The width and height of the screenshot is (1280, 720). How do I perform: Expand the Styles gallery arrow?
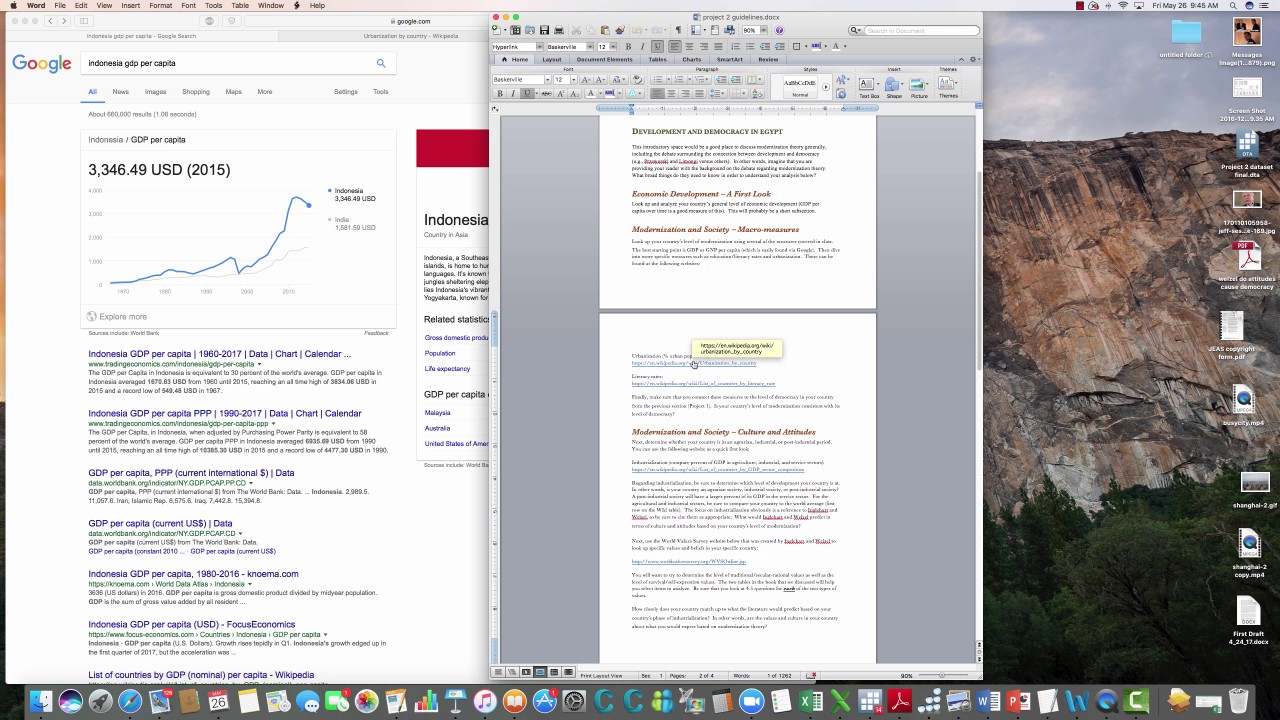coord(826,87)
